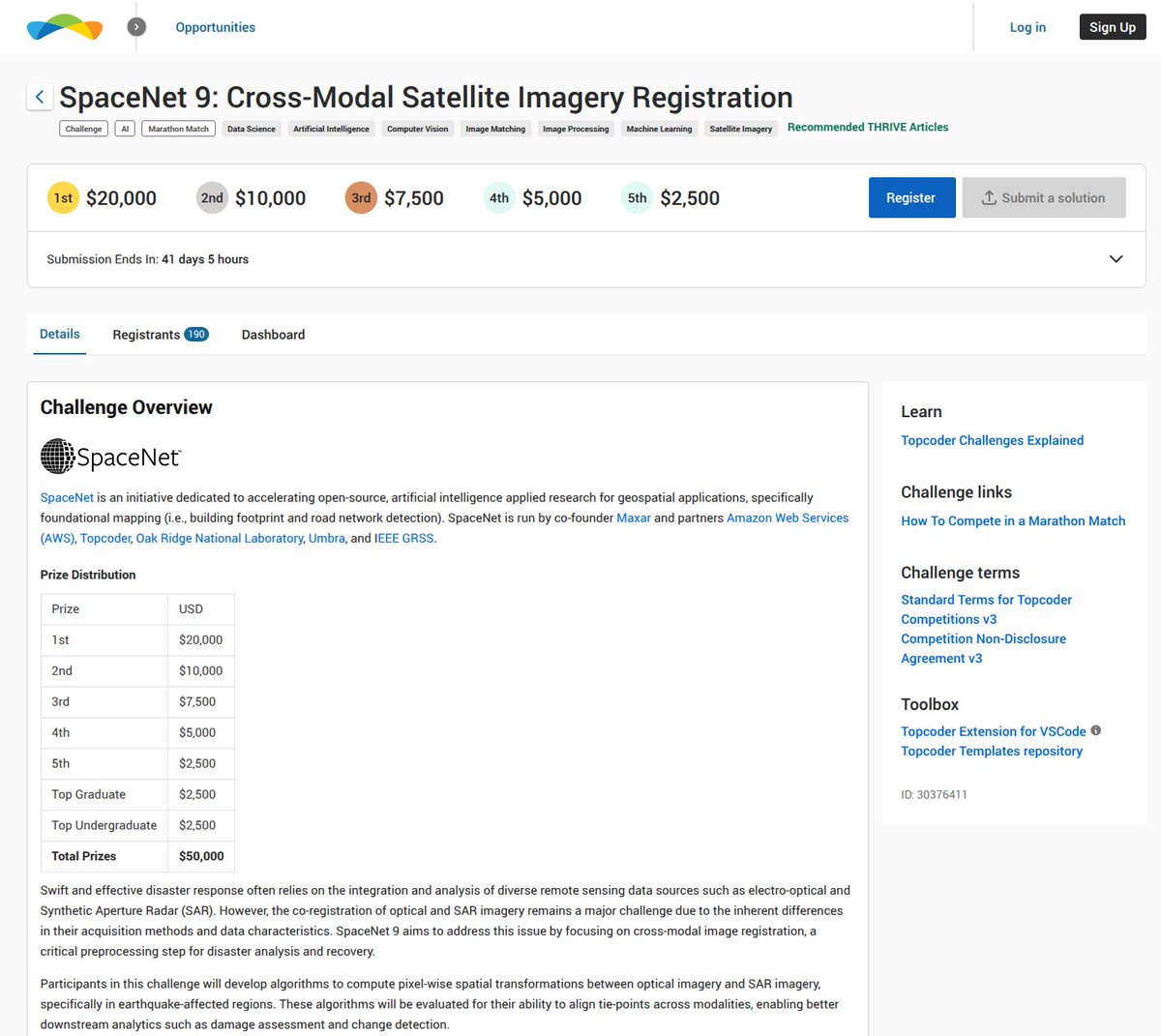Image resolution: width=1161 pixels, height=1036 pixels.
Task: Open the Maxar link
Action: point(634,518)
